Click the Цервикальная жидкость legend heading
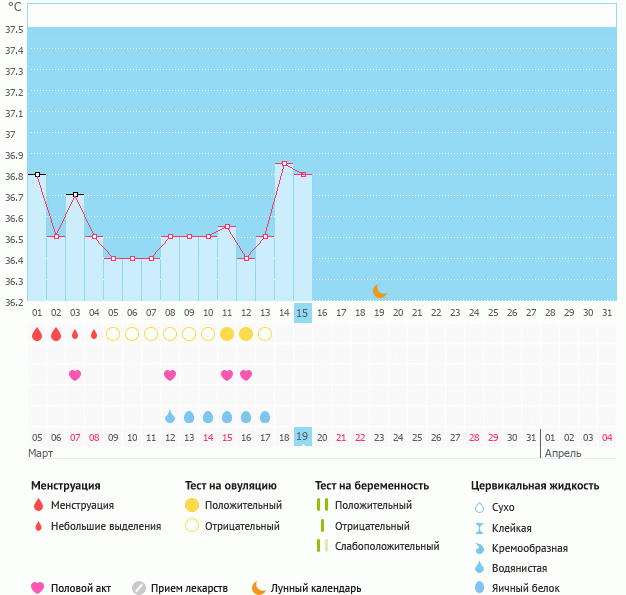Image resolution: width=626 pixels, height=595 pixels. tap(535, 486)
